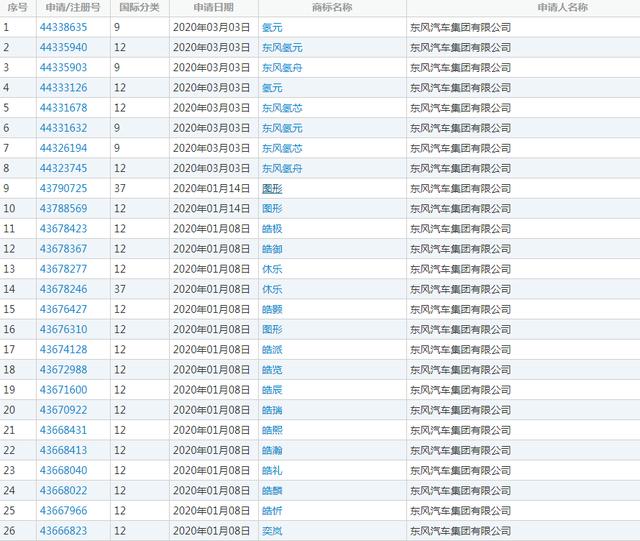Open trademark 氢元 in row 4

tap(272, 88)
